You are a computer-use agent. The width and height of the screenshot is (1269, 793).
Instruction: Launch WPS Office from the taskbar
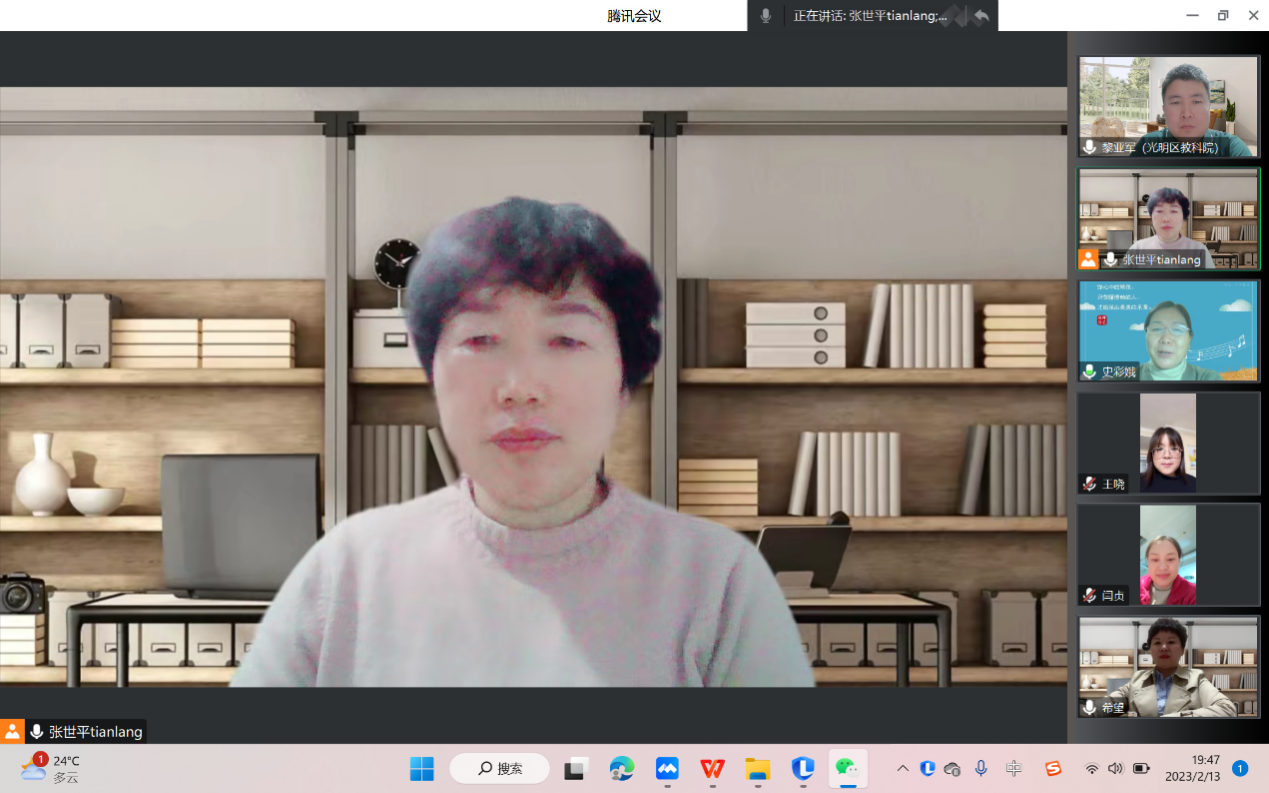(x=711, y=768)
